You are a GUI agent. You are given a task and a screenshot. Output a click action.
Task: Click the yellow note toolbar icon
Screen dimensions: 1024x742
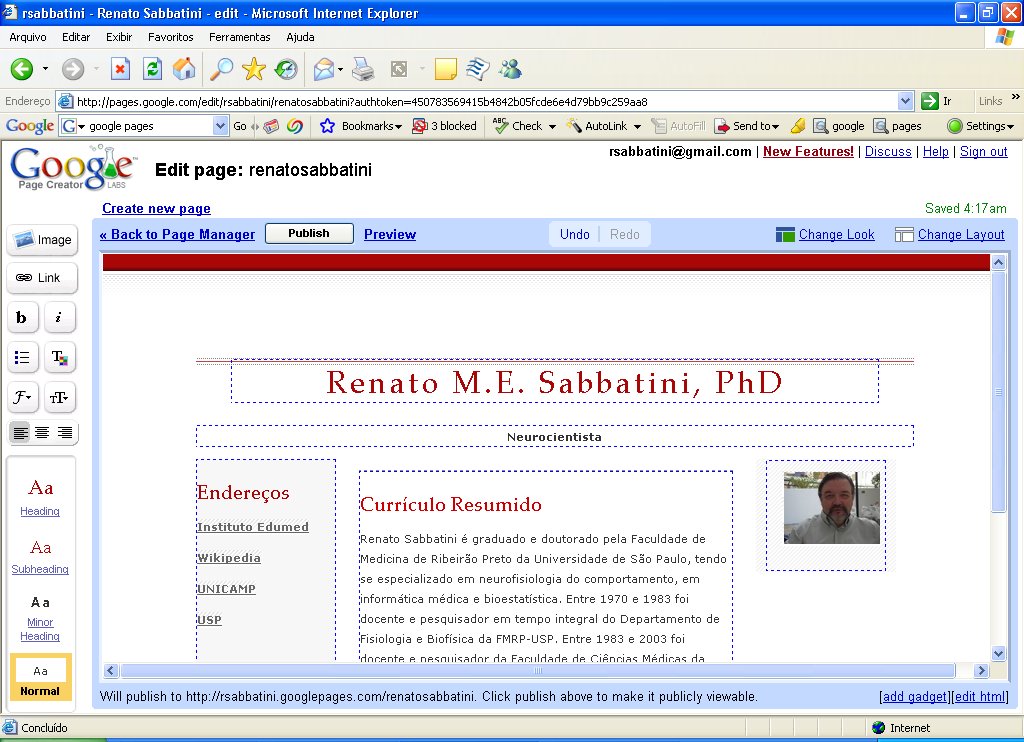[445, 69]
